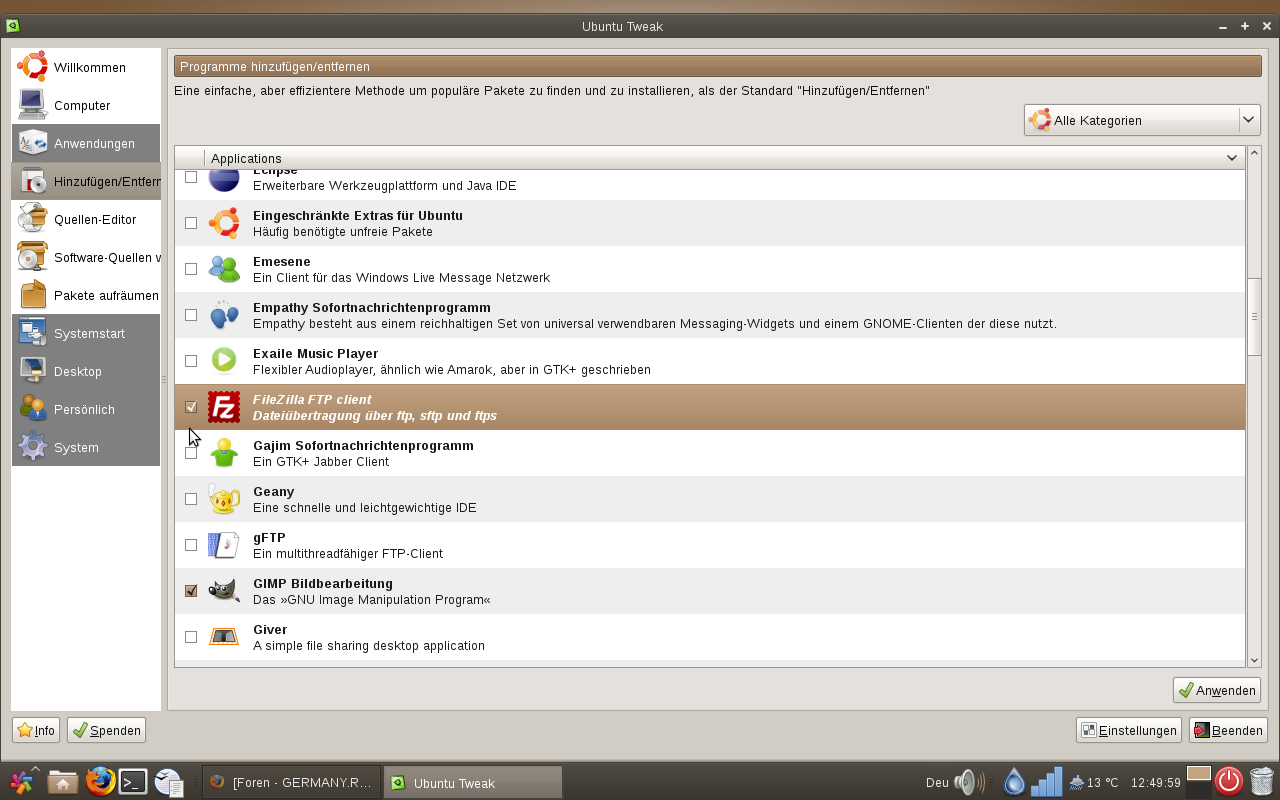Check the Exaile Music Player checkbox
This screenshot has width=1280, height=800.
click(191, 361)
